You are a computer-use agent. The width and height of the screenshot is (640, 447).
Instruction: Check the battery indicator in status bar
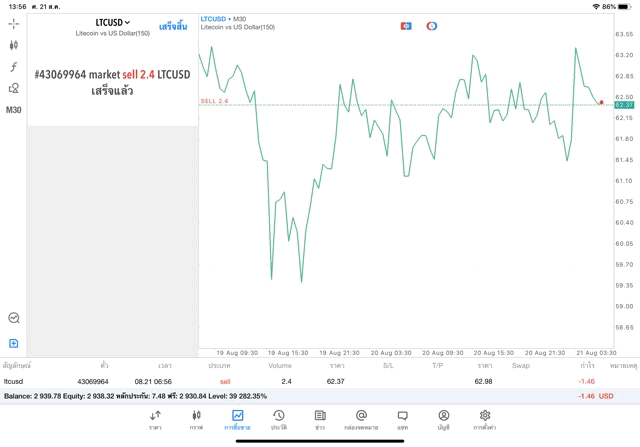(625, 7)
